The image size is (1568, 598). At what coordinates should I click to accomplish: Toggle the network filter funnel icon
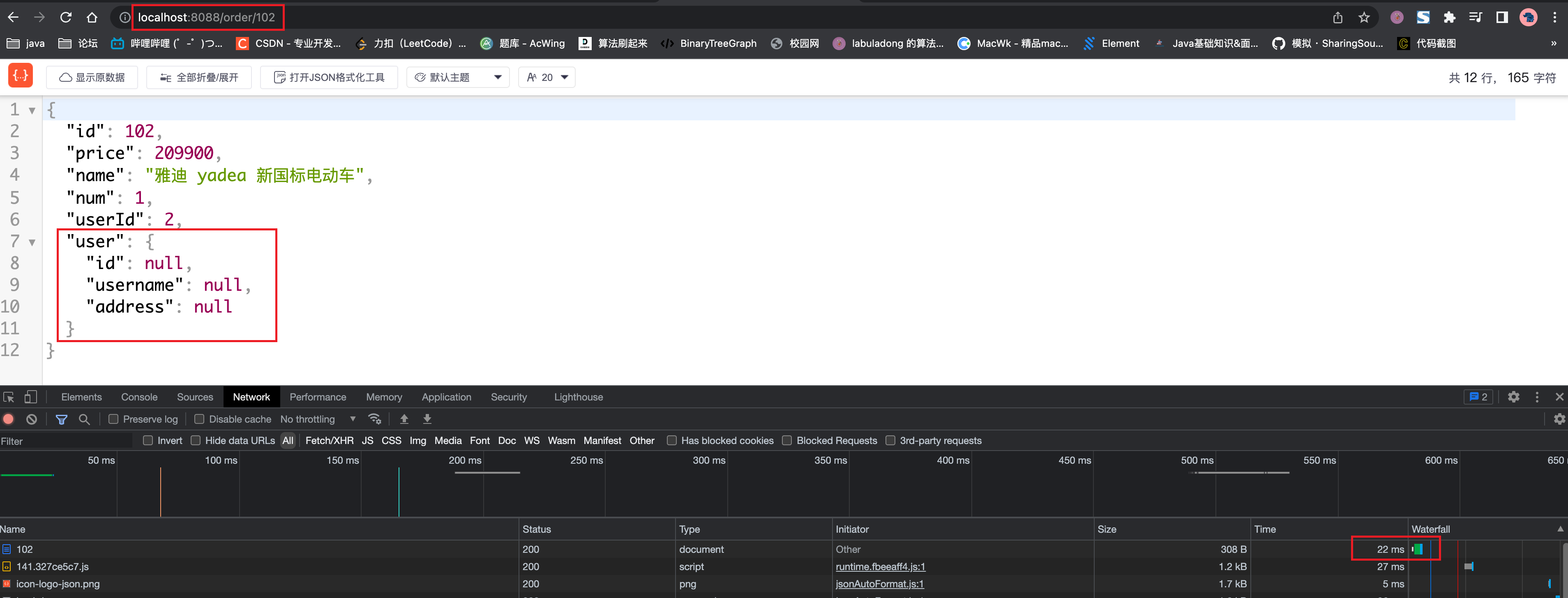click(62, 419)
